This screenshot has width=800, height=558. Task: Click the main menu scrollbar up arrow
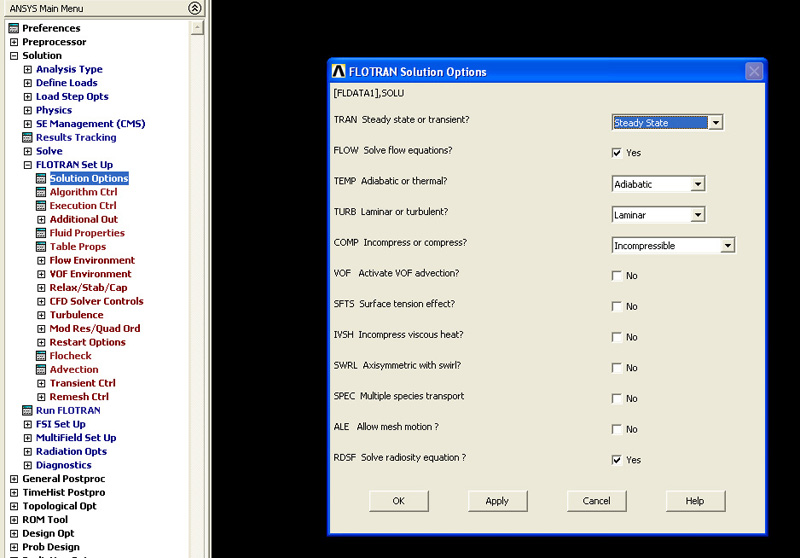tap(197, 28)
